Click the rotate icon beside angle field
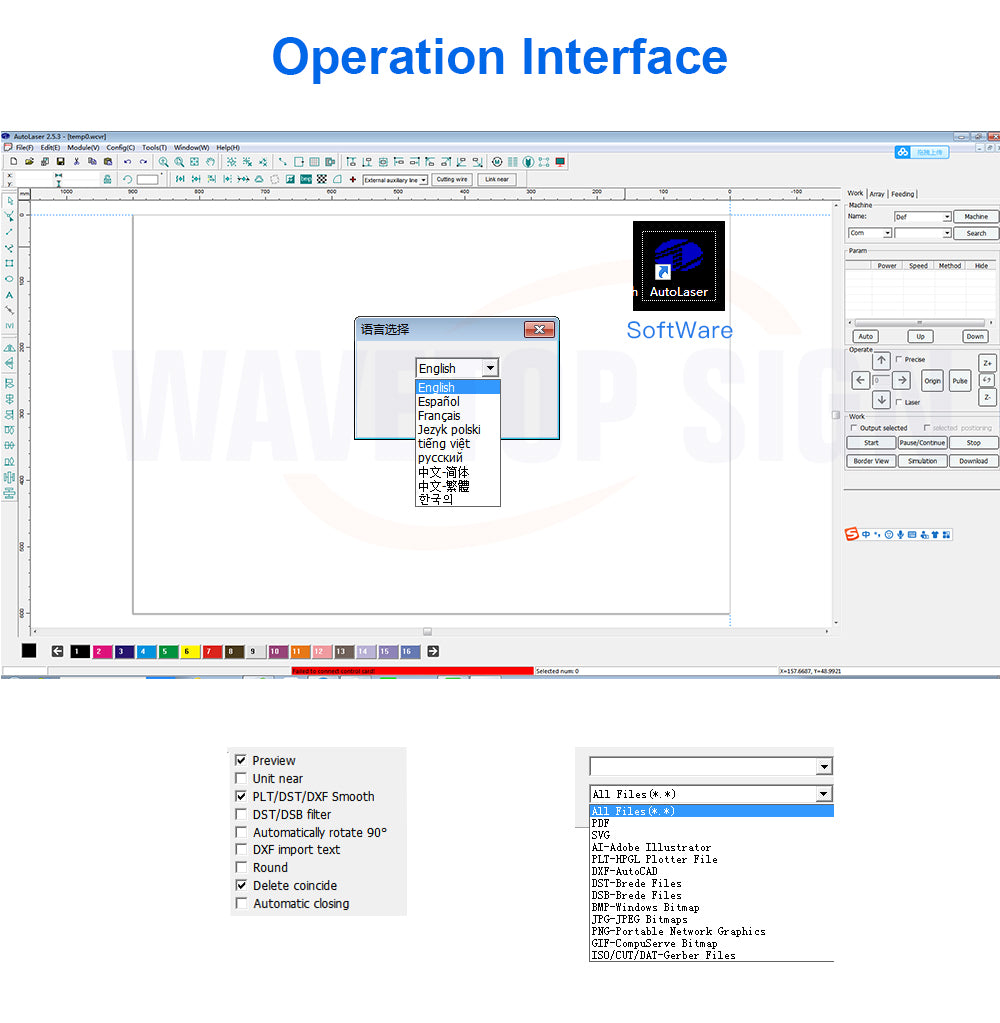This screenshot has width=1000, height=1023. pyautogui.click(x=127, y=179)
